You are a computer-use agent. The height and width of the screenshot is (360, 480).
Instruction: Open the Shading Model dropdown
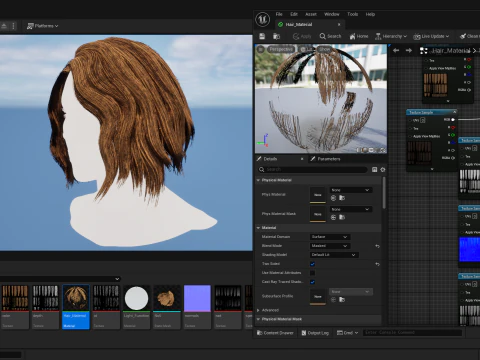(x=334, y=255)
